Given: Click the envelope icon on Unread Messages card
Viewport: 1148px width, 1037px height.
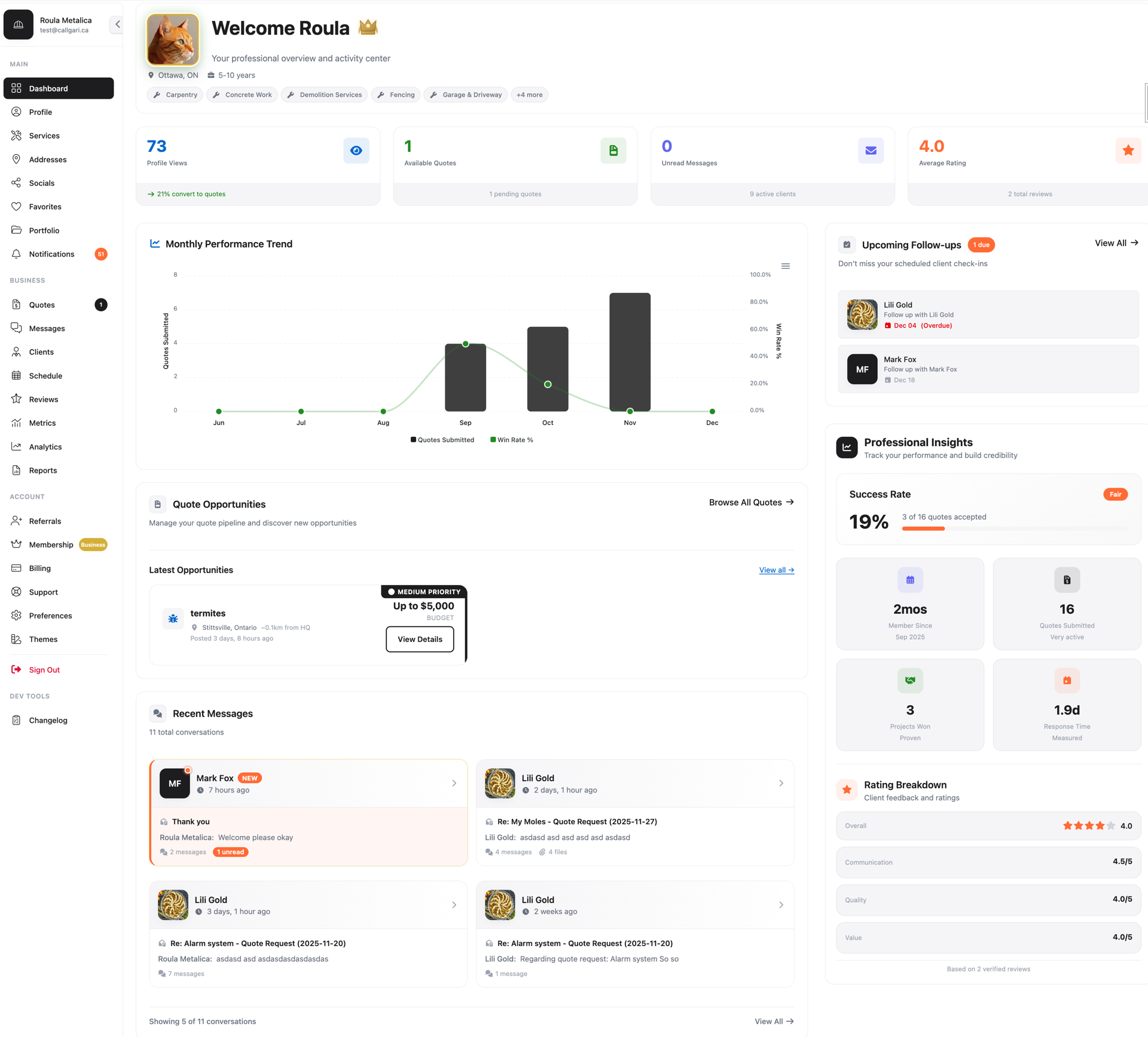Looking at the screenshot, I should 871,151.
